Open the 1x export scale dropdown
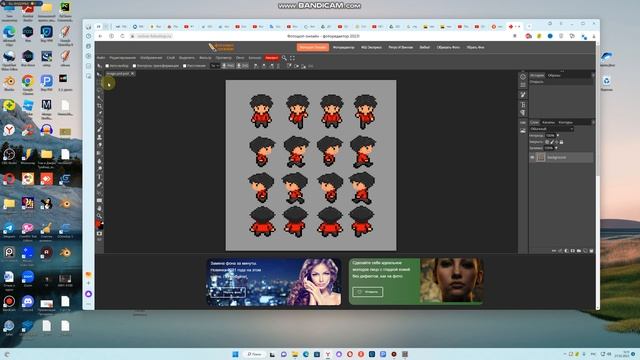640x360 pixels. pos(215,66)
